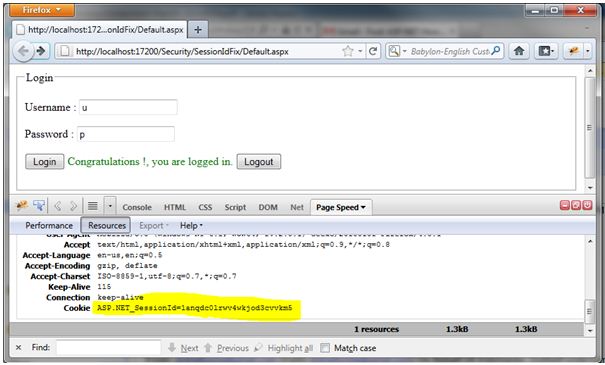Click the Resources button
The height and width of the screenshot is (365, 605).
point(106,225)
